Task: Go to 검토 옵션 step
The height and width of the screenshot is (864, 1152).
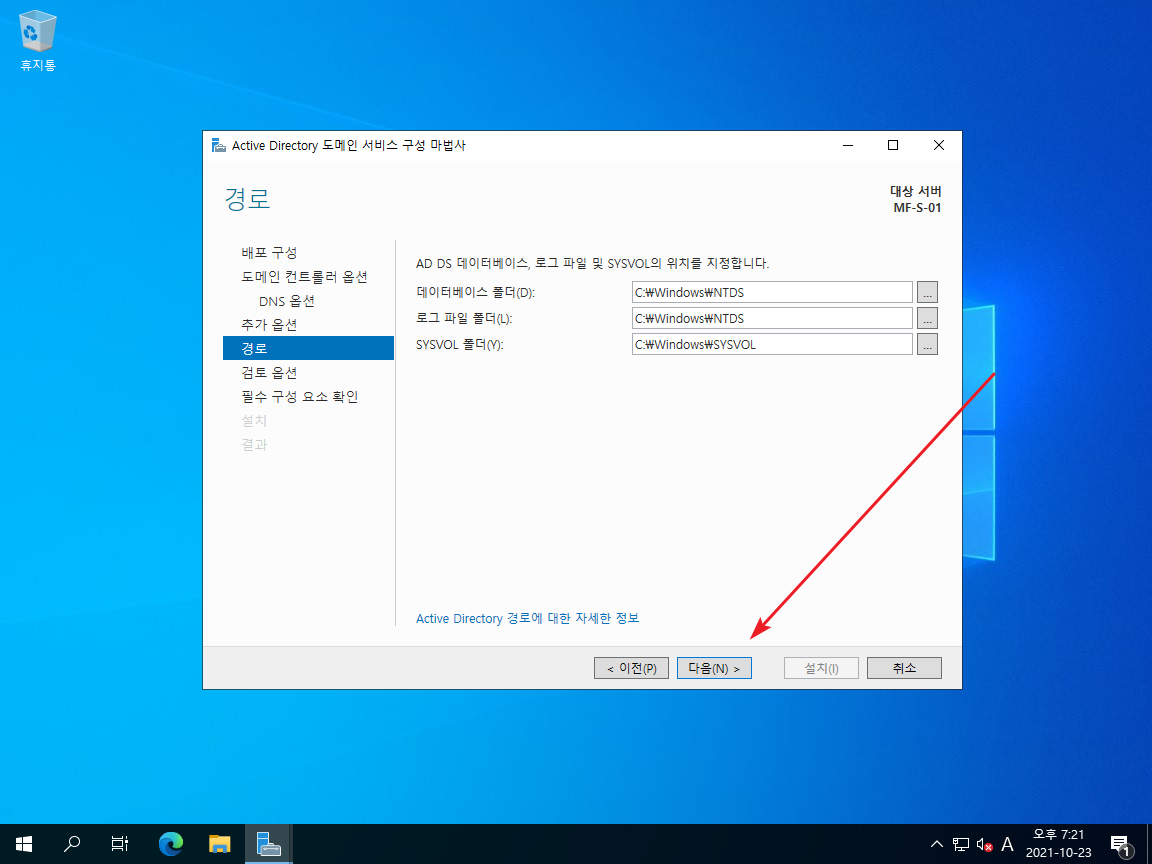Action: coord(269,372)
